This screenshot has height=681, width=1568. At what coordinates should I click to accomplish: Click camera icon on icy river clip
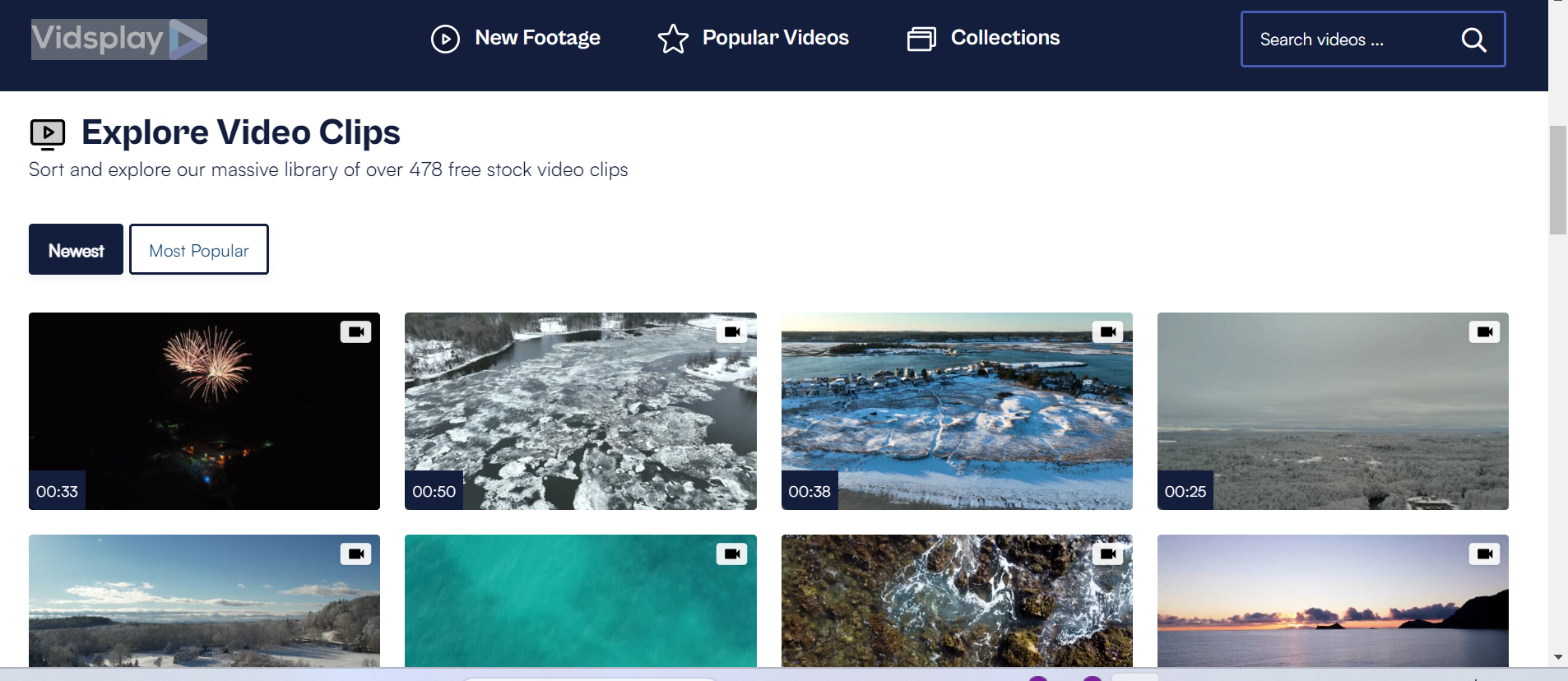[731, 331]
